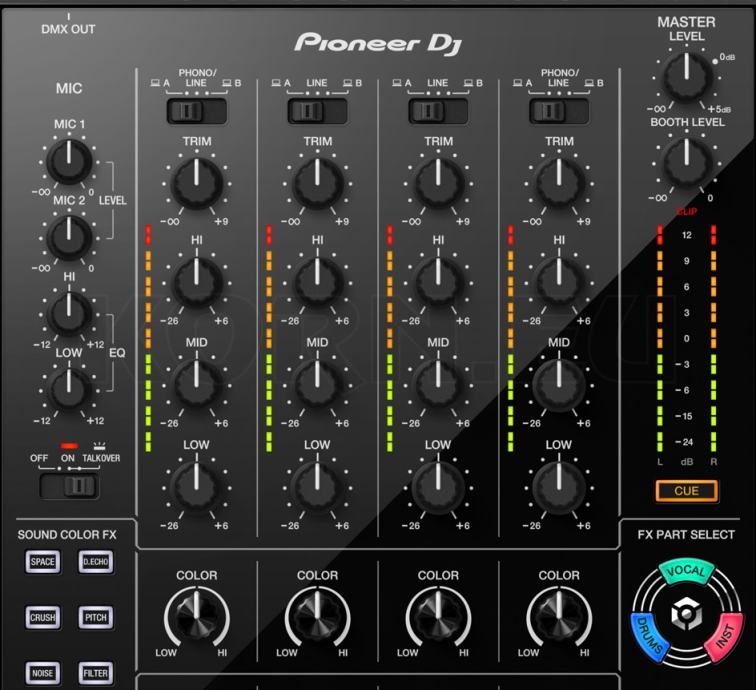Toggle channel 3 LINE input selector switch
The image size is (756, 690).
tap(438, 111)
